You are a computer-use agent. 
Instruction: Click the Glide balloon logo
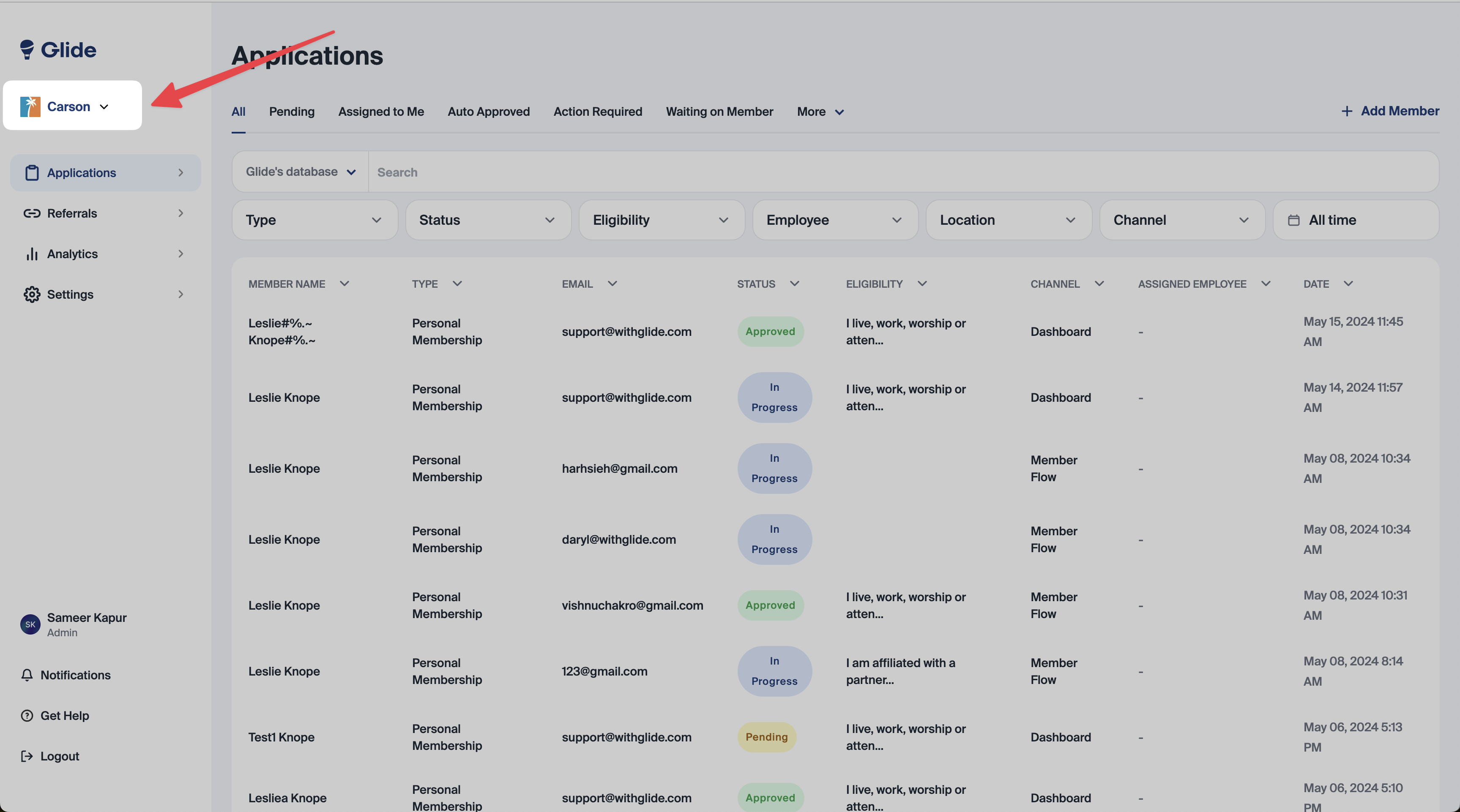click(x=27, y=49)
